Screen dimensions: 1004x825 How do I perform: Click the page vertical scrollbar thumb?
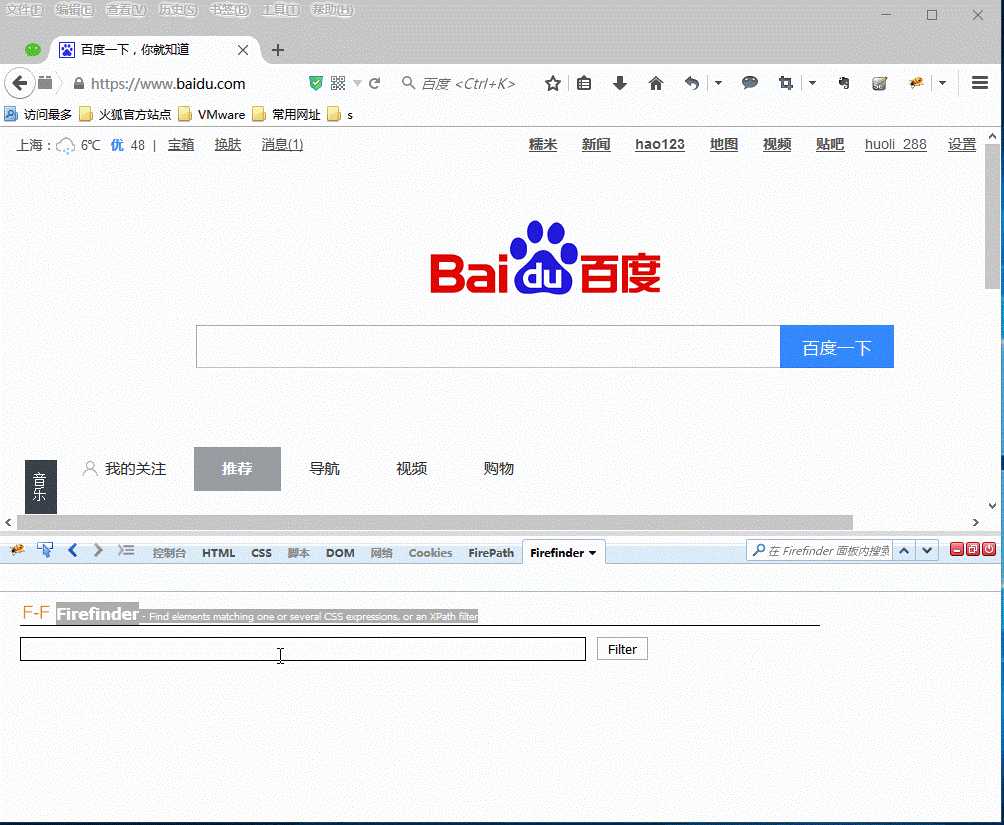pos(992,216)
